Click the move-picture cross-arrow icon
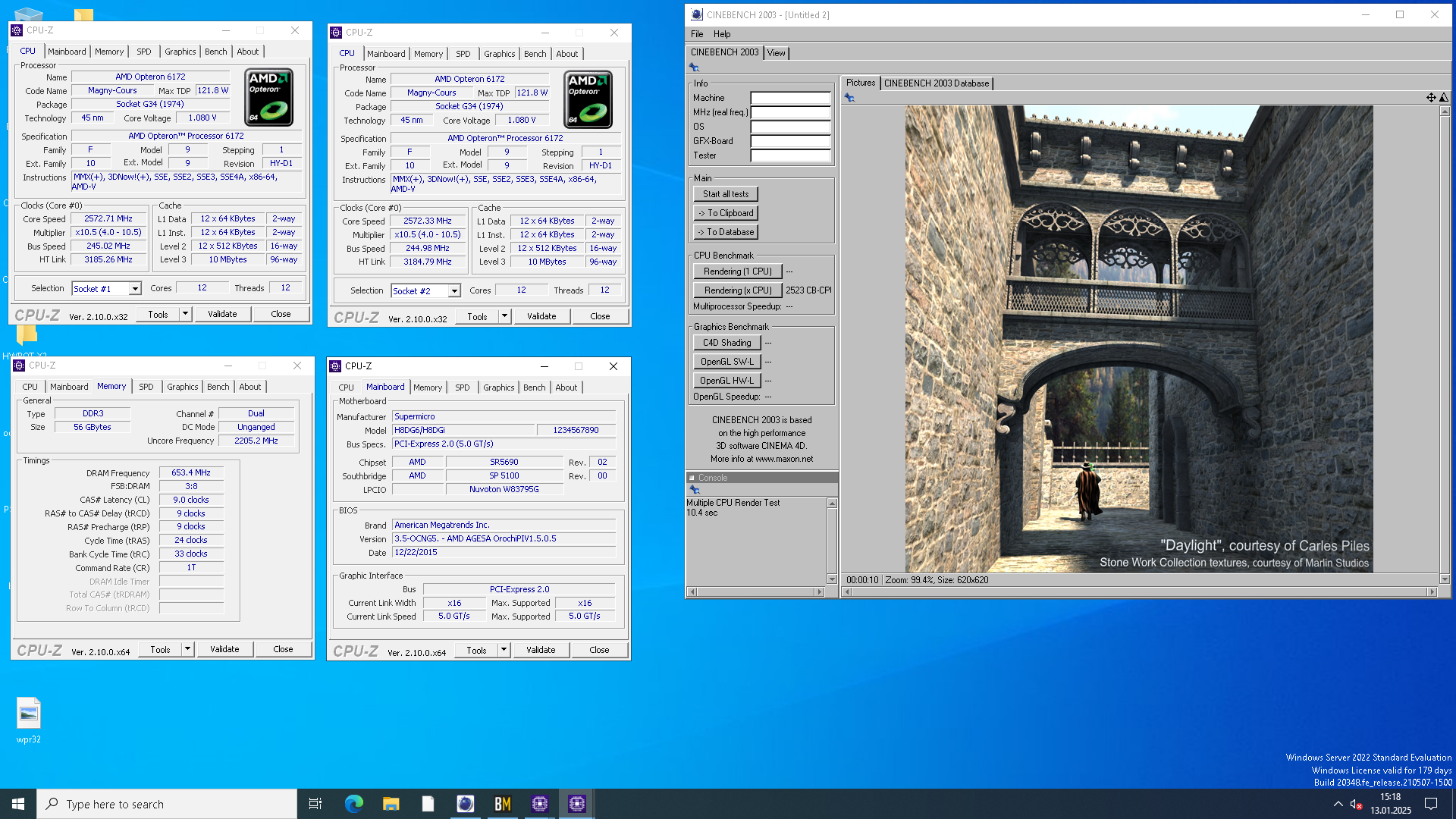The image size is (1456, 819). coord(1431,97)
